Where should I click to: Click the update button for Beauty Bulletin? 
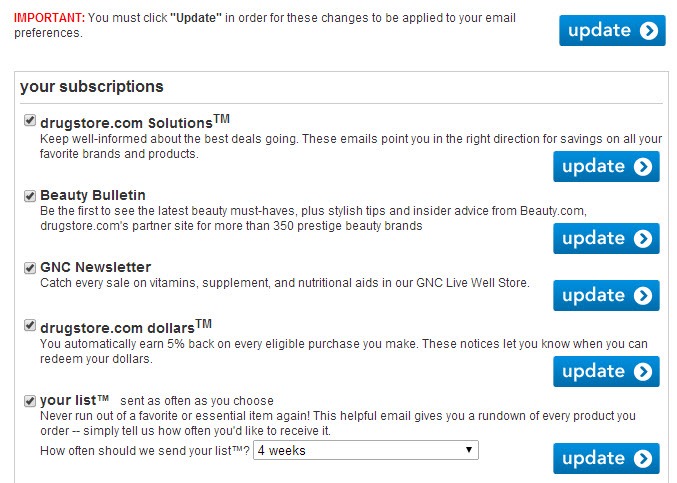pyautogui.click(x=606, y=238)
